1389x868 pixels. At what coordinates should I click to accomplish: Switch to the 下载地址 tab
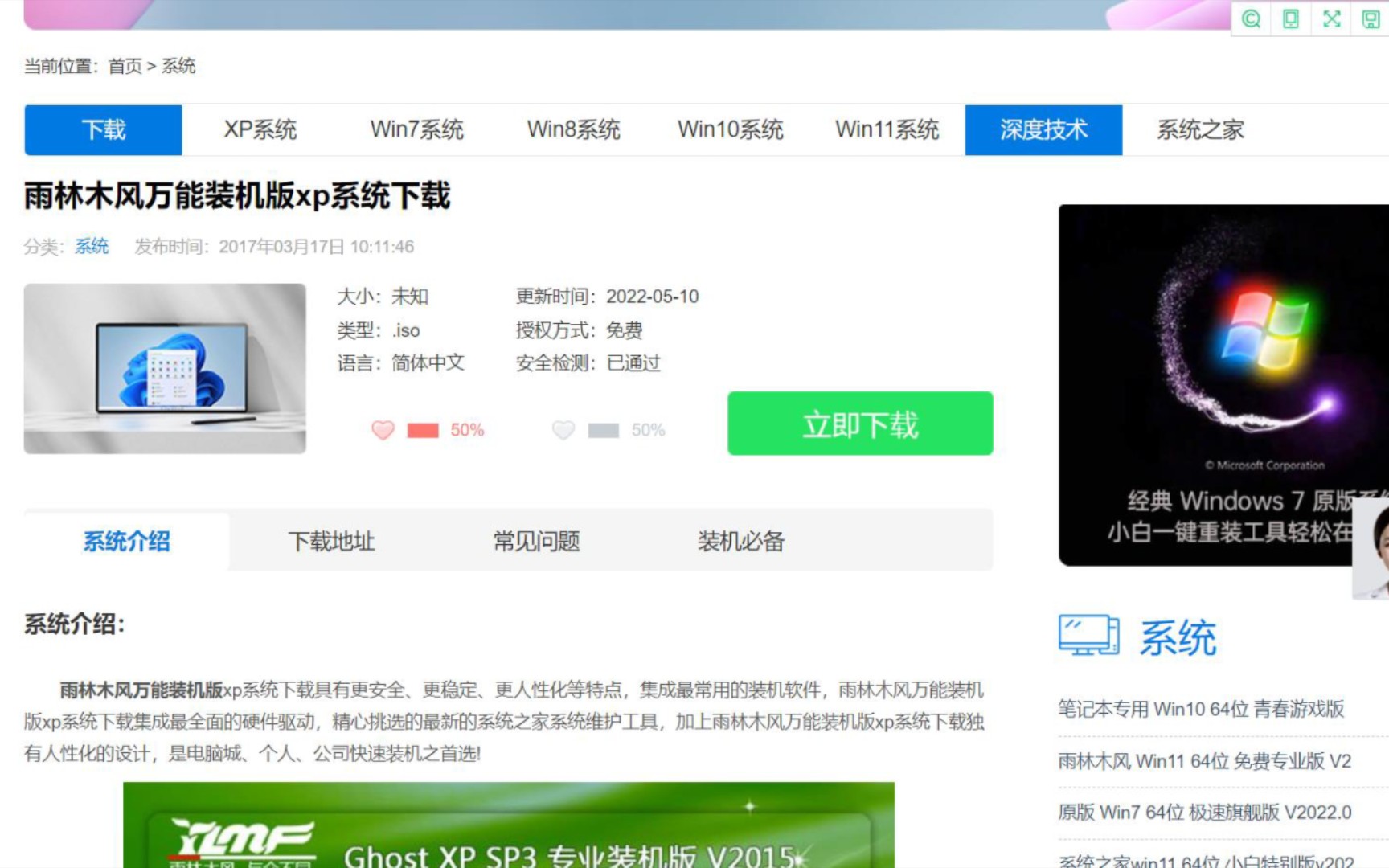pyautogui.click(x=332, y=541)
